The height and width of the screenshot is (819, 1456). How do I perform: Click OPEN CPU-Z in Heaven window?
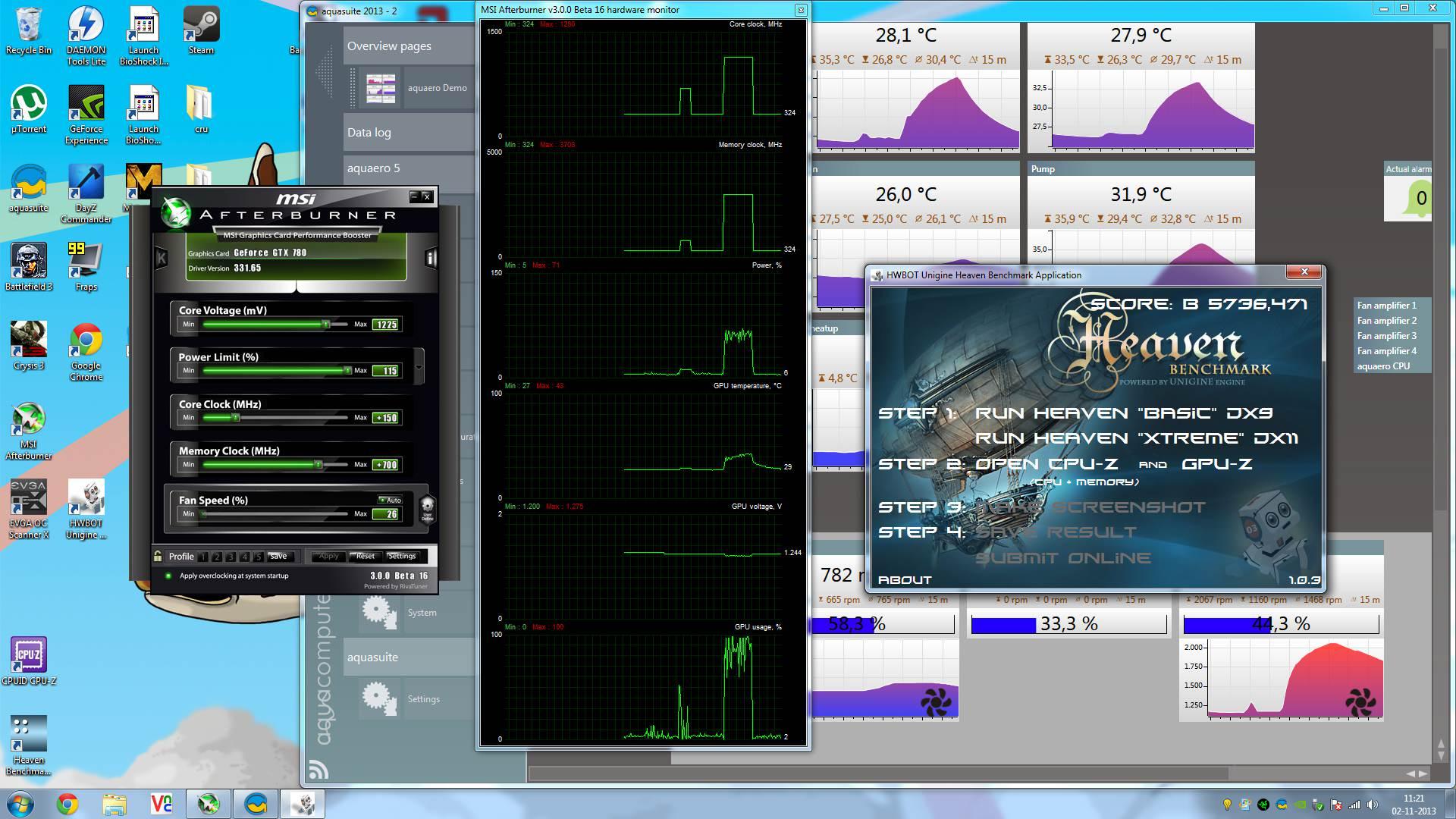(1046, 463)
